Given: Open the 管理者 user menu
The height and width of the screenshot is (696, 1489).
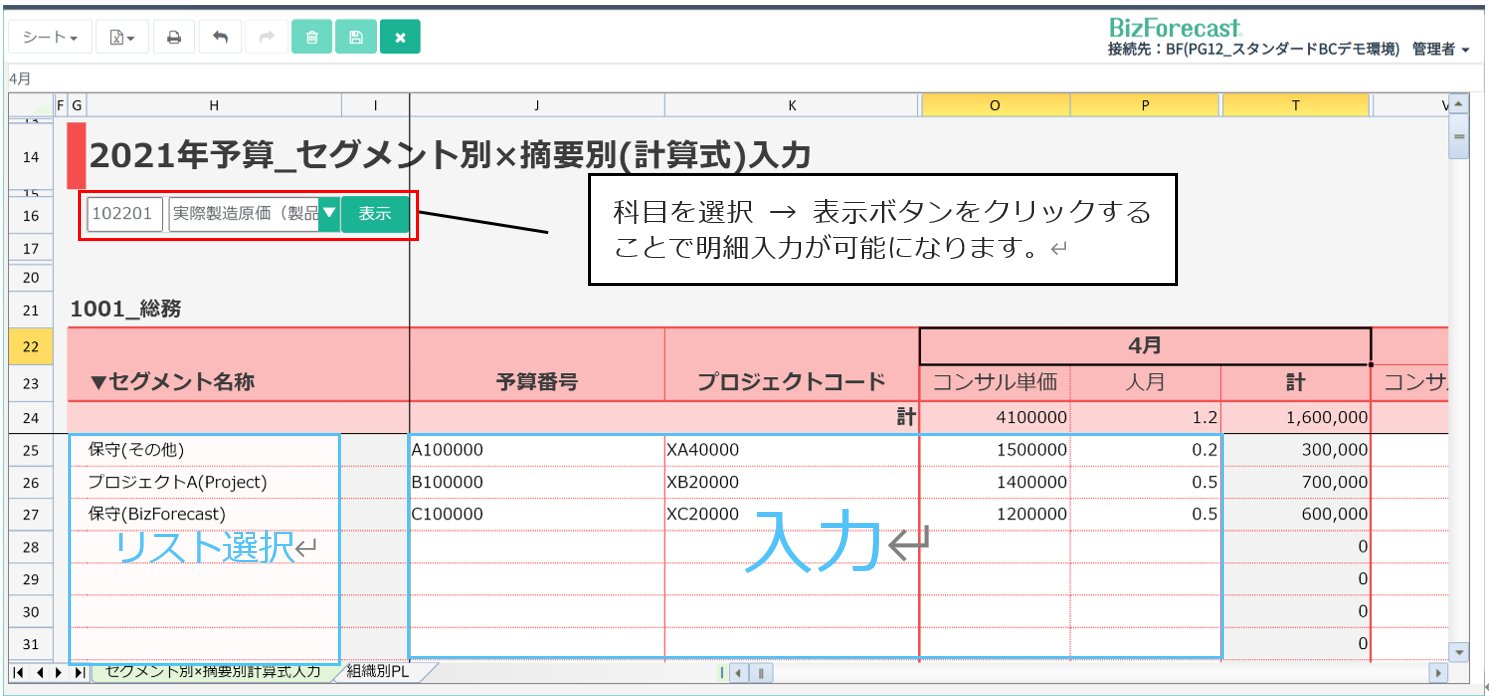Looking at the screenshot, I should point(1440,49).
